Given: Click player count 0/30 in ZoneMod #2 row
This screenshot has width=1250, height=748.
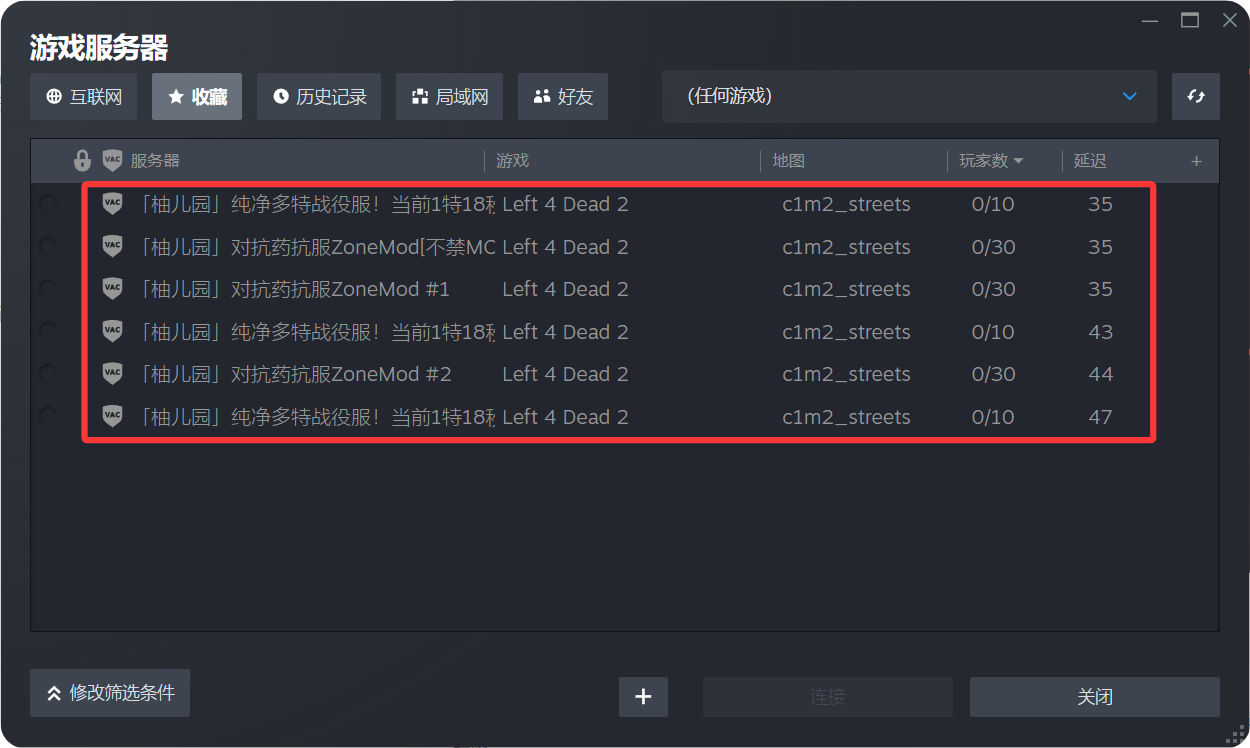Looking at the screenshot, I should (x=993, y=374).
